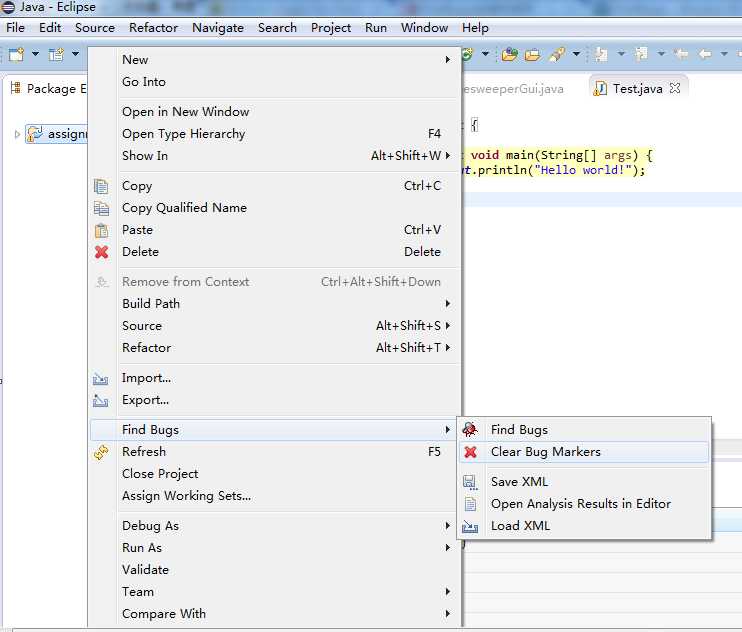Choose Close Project
Viewport: 742px width, 632px height.
click(160, 474)
